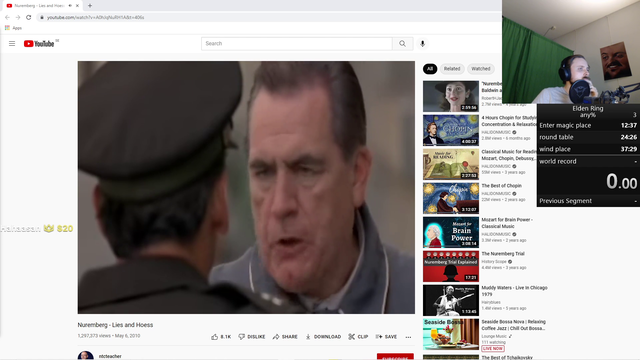
Task: Create a clip with Clip button
Action: (x=358, y=337)
